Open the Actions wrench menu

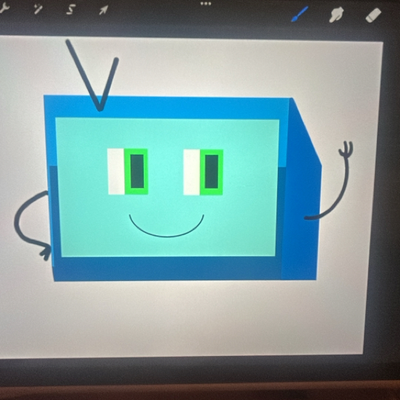[3, 10]
